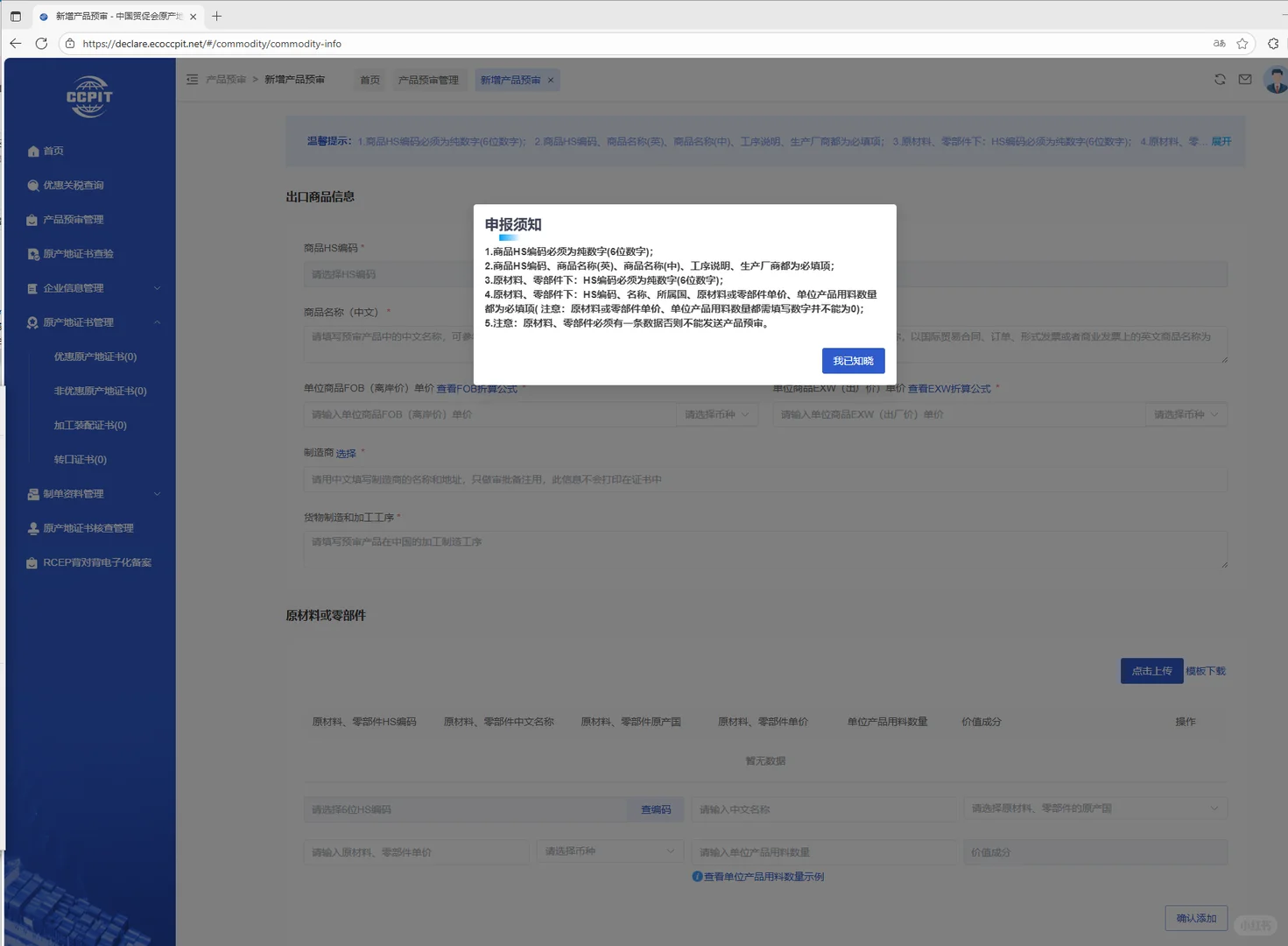Click the address bar URL

[212, 44]
